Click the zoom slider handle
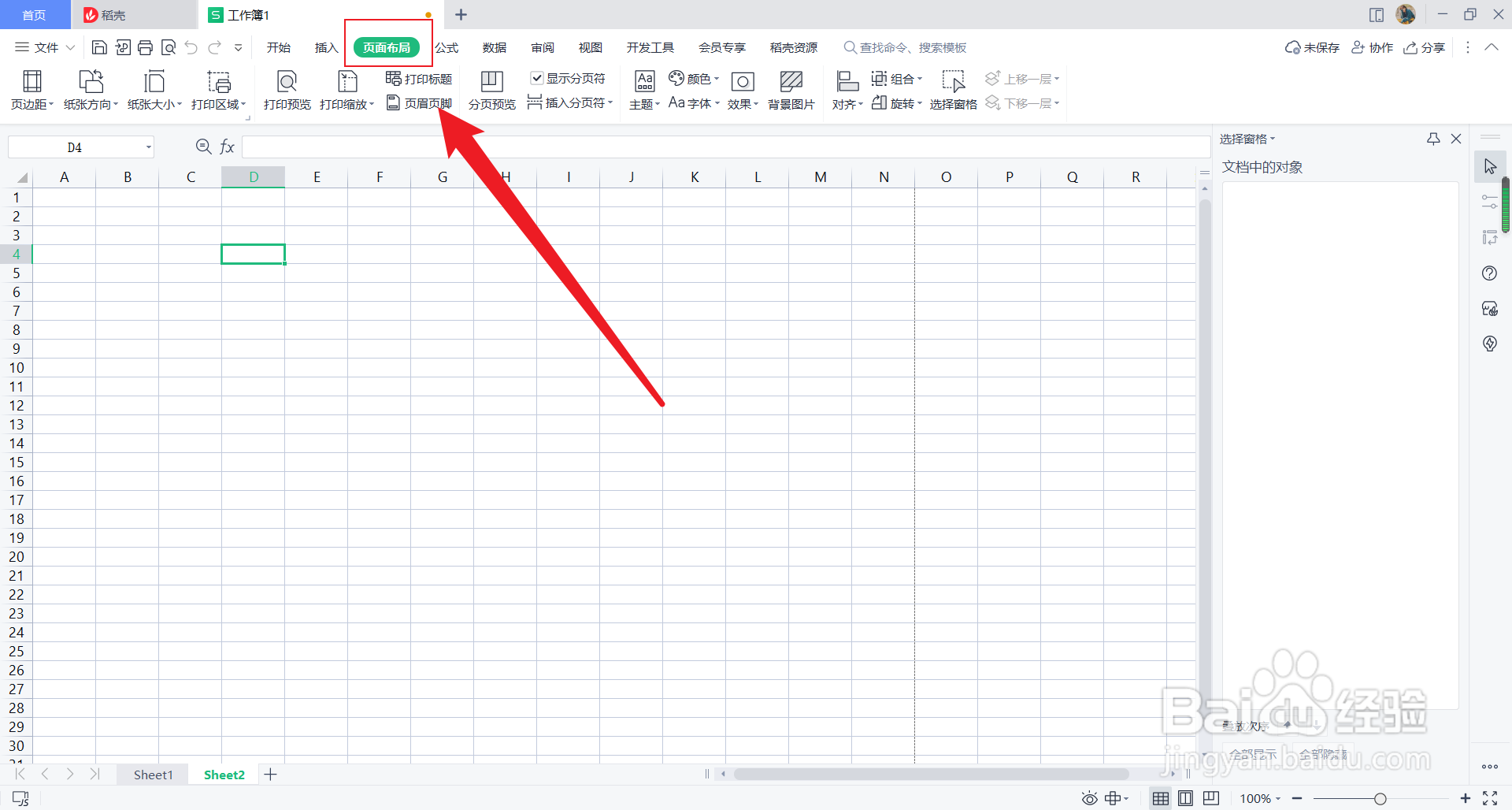 pyautogui.click(x=1380, y=798)
